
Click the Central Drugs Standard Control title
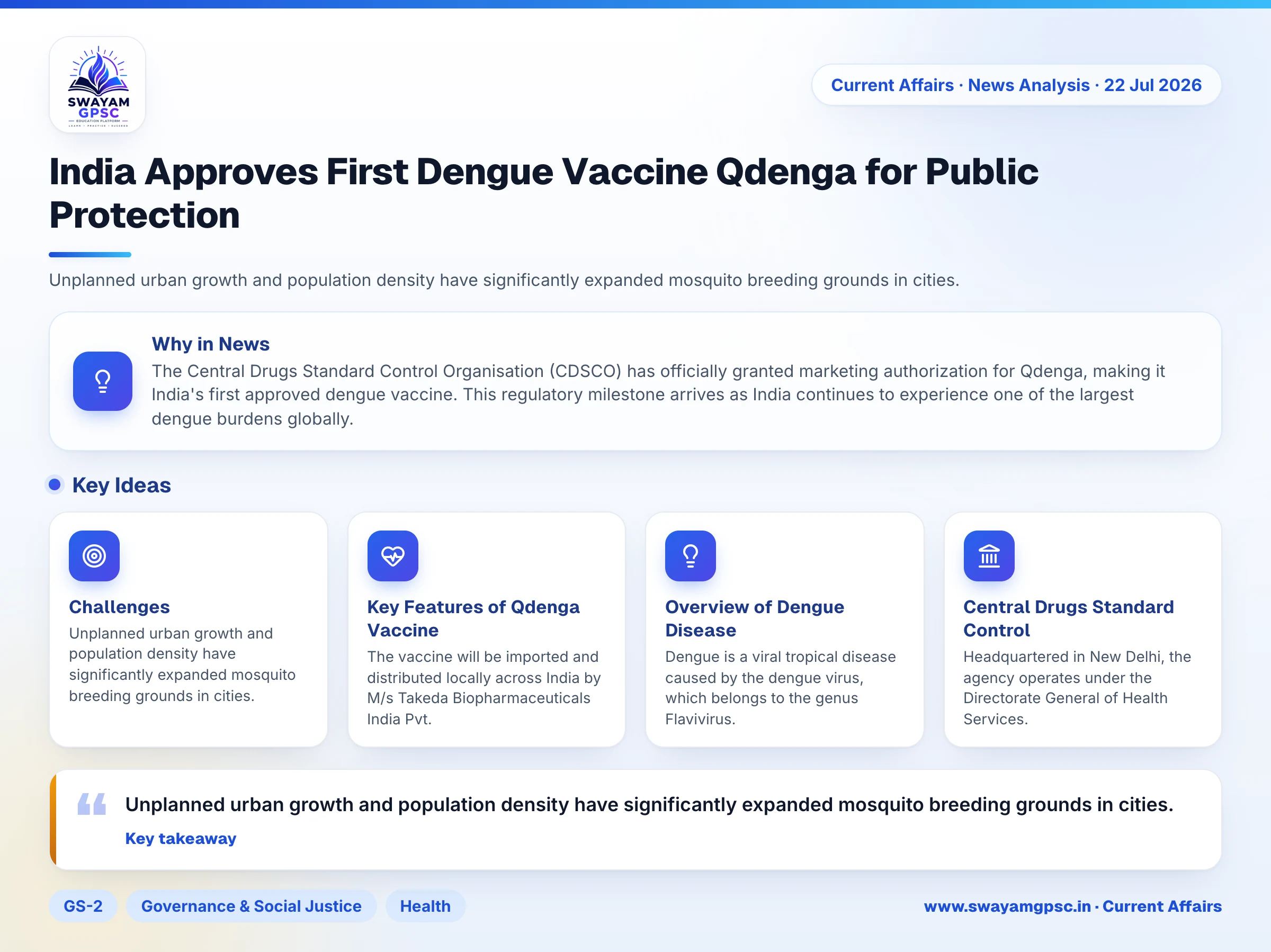(1069, 618)
